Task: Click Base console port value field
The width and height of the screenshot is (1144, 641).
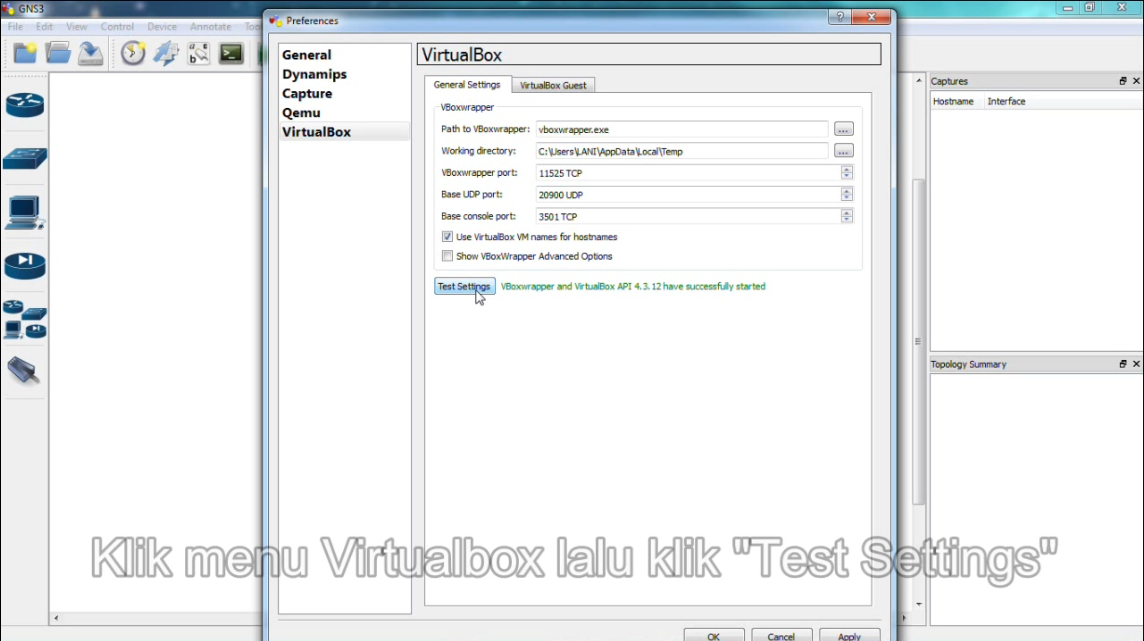Action: coord(688,217)
